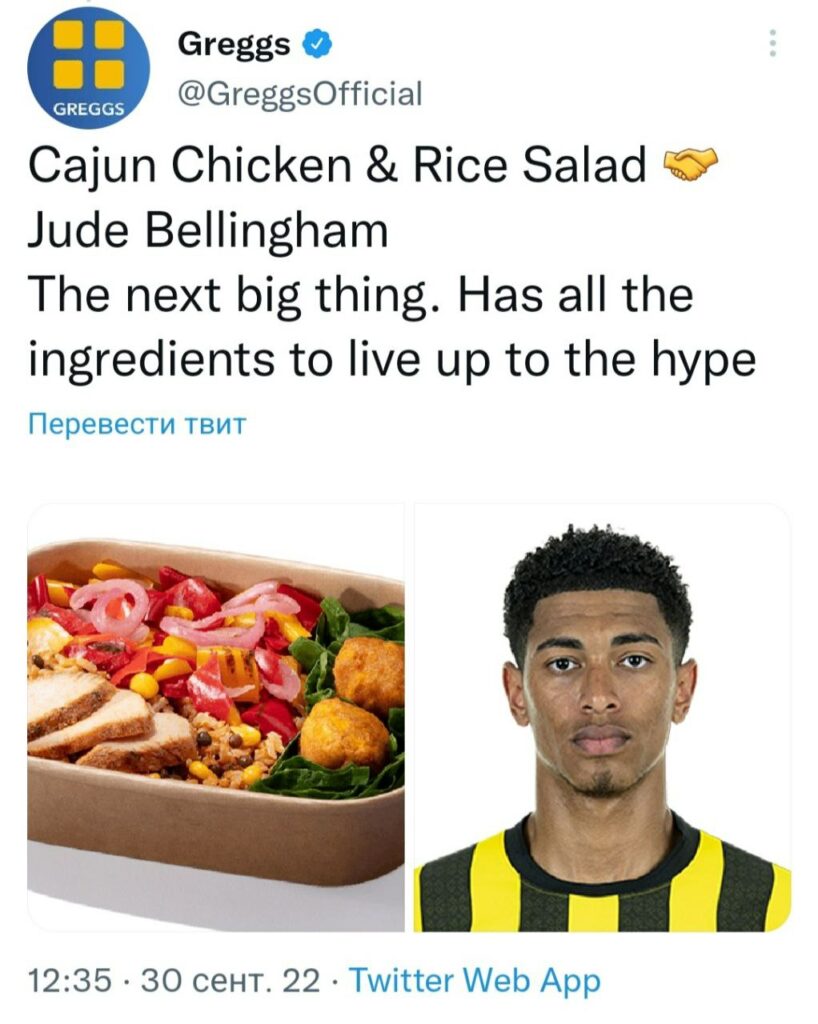This screenshot has height=1024, width=818.
Task: Open the Twitter Web App source link
Action: click(475, 980)
